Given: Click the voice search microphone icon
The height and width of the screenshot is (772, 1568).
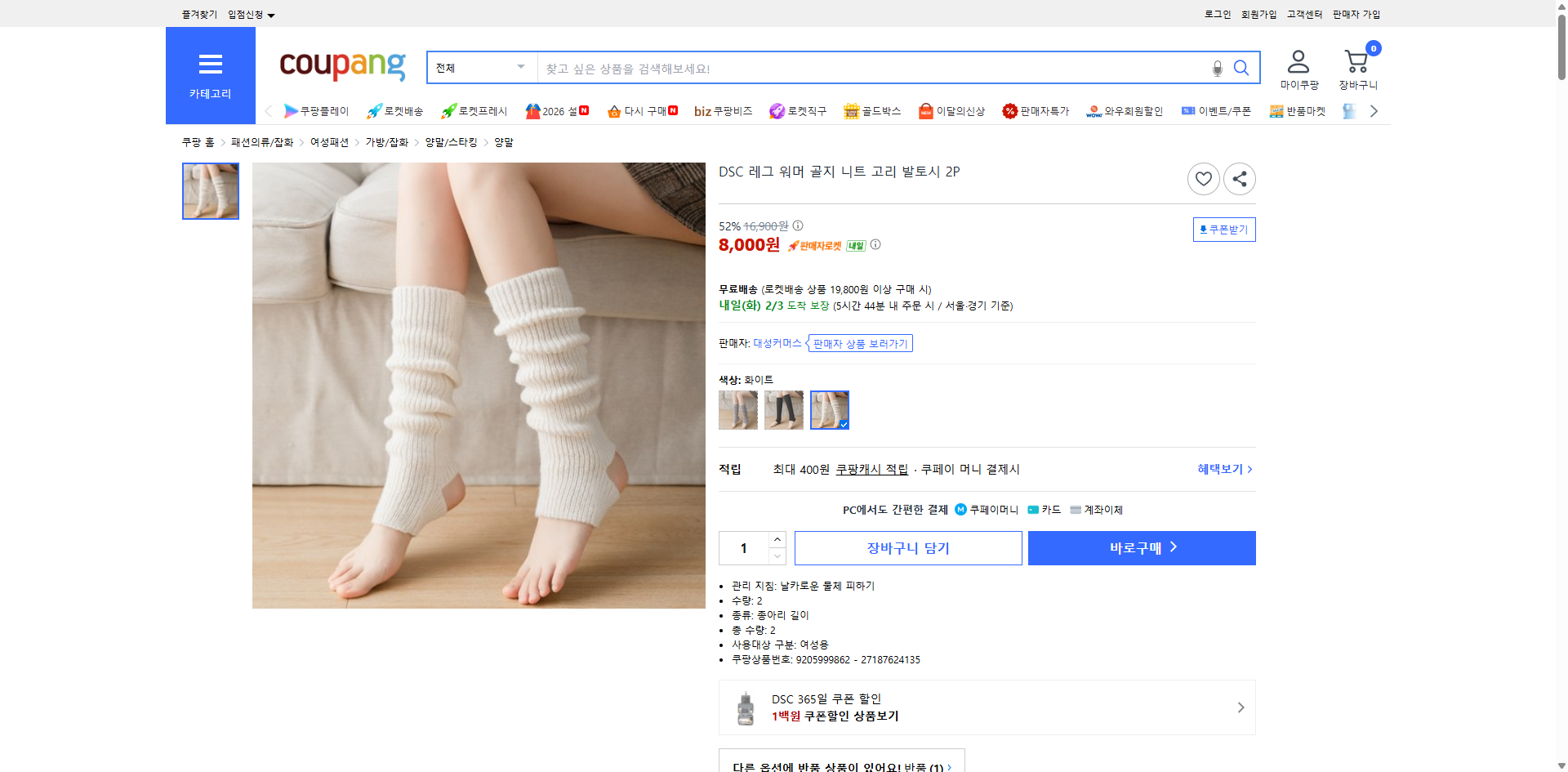Looking at the screenshot, I should coord(1216,68).
